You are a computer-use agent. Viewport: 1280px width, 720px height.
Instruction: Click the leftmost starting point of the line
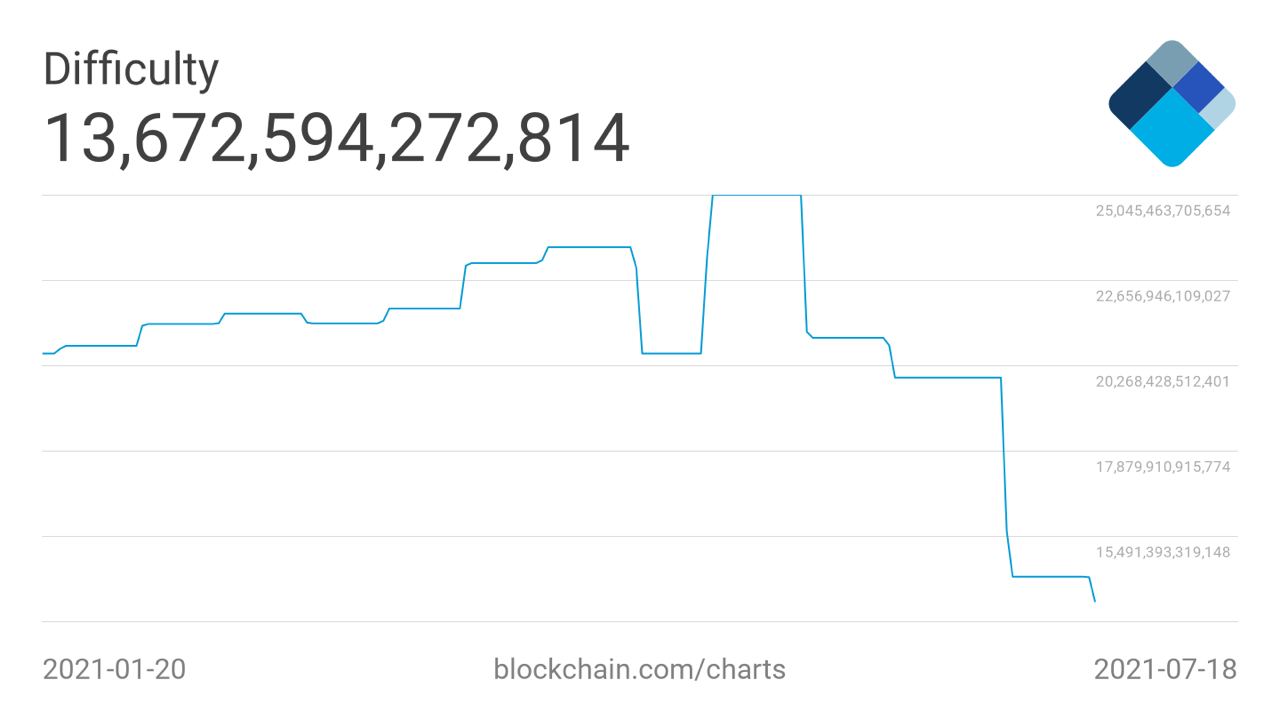pos(43,353)
